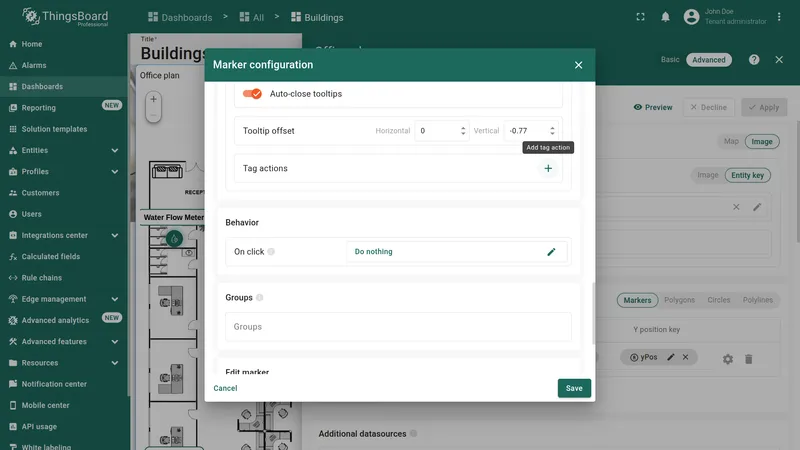Viewport: 800px width, 450px height.
Task: Adjust the Vertical offset stepper arrows
Action: click(x=552, y=131)
